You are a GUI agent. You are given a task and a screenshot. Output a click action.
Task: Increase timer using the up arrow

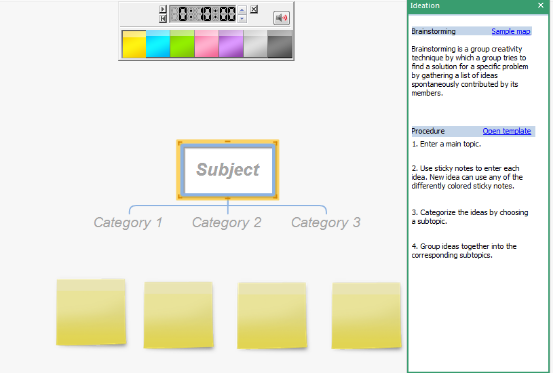(x=242, y=10)
